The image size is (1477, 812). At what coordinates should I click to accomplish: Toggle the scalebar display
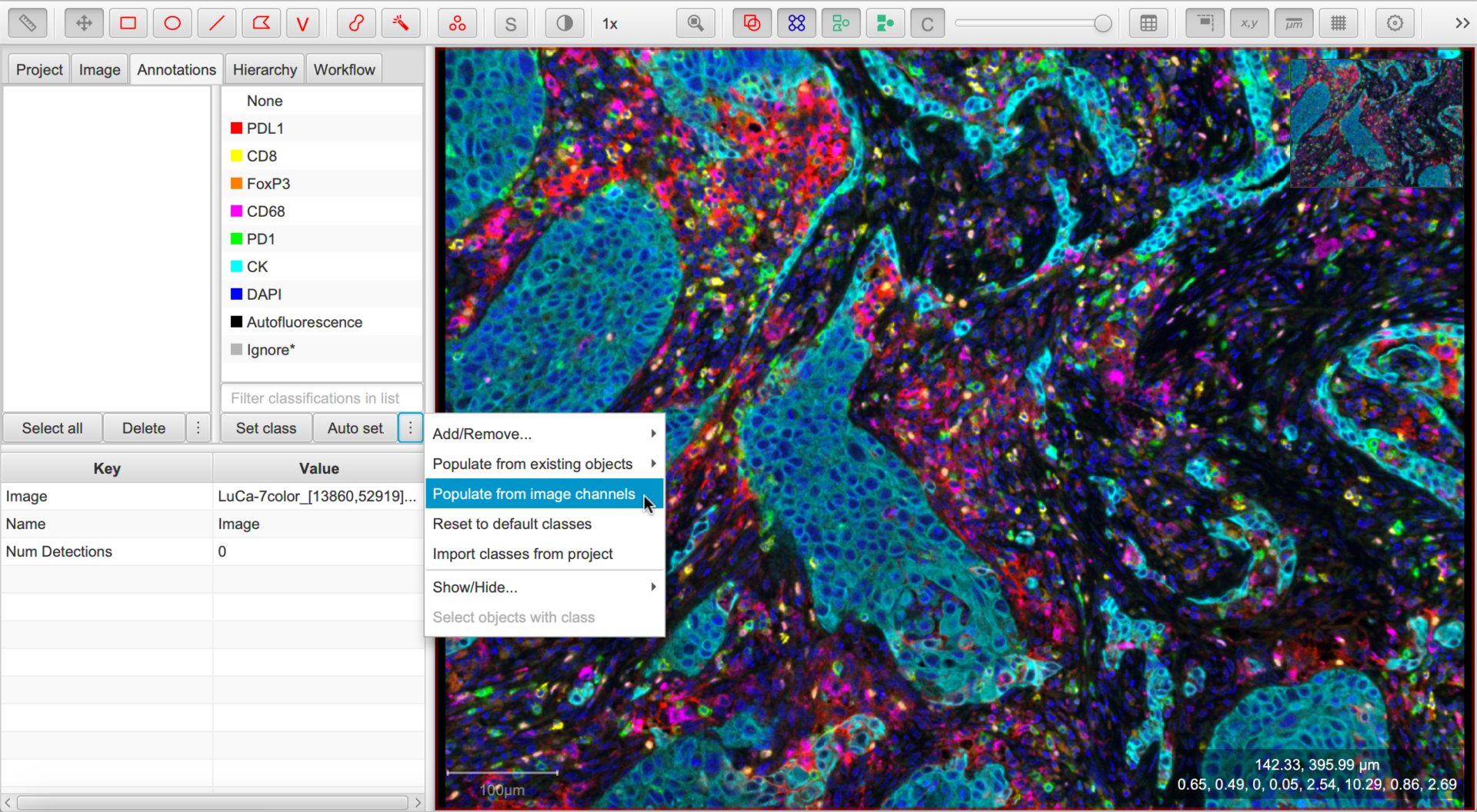(x=1294, y=23)
